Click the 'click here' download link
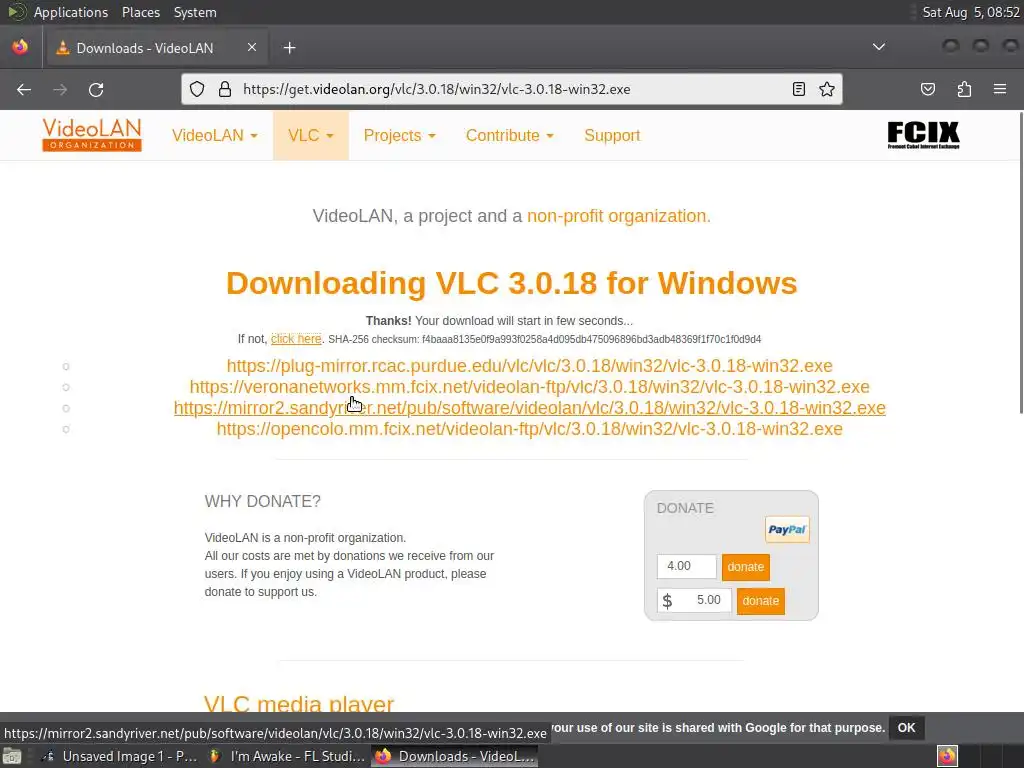Image resolution: width=1024 pixels, height=768 pixels. (x=296, y=339)
